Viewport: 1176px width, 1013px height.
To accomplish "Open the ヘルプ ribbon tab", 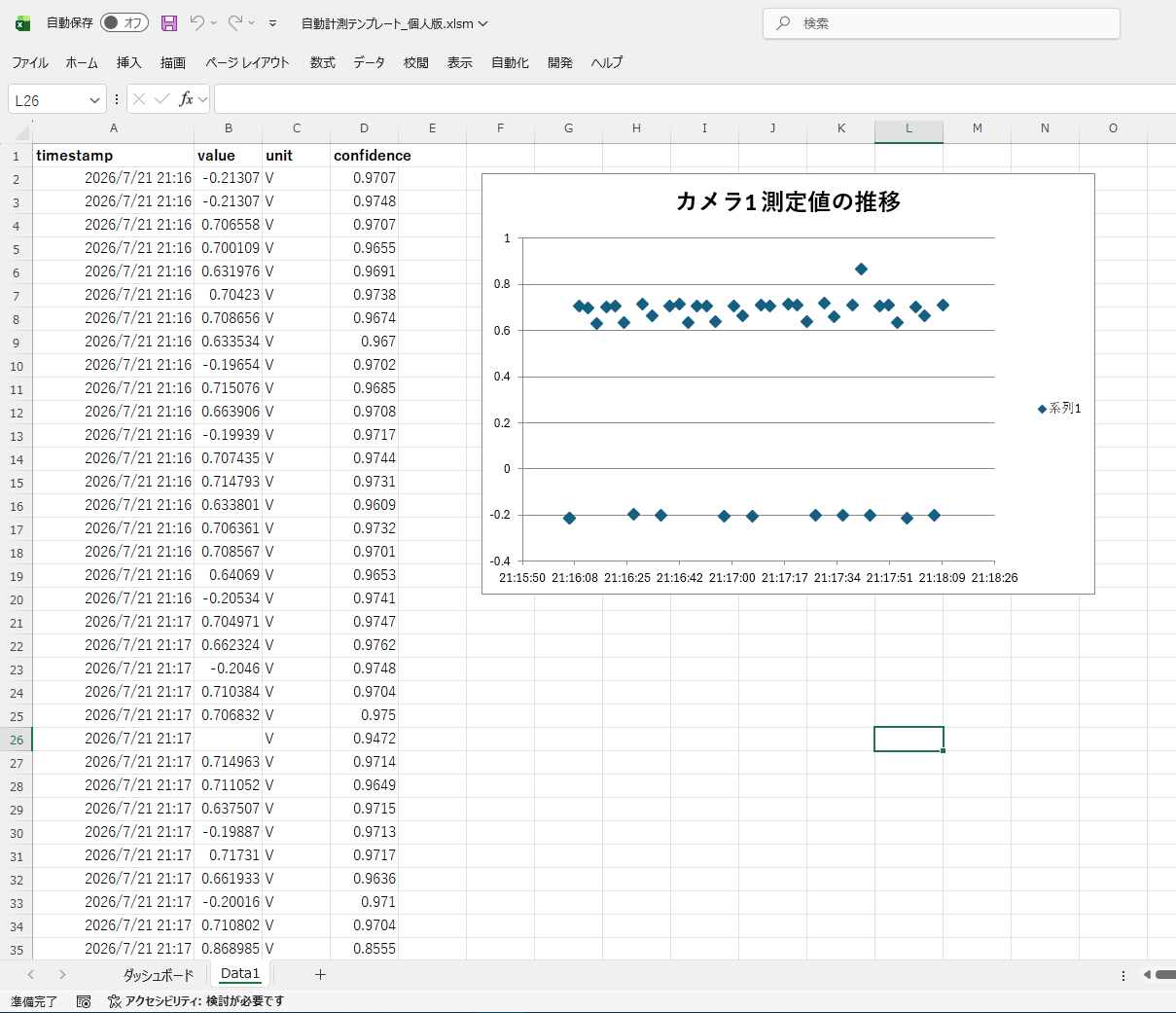I will pyautogui.click(x=607, y=62).
